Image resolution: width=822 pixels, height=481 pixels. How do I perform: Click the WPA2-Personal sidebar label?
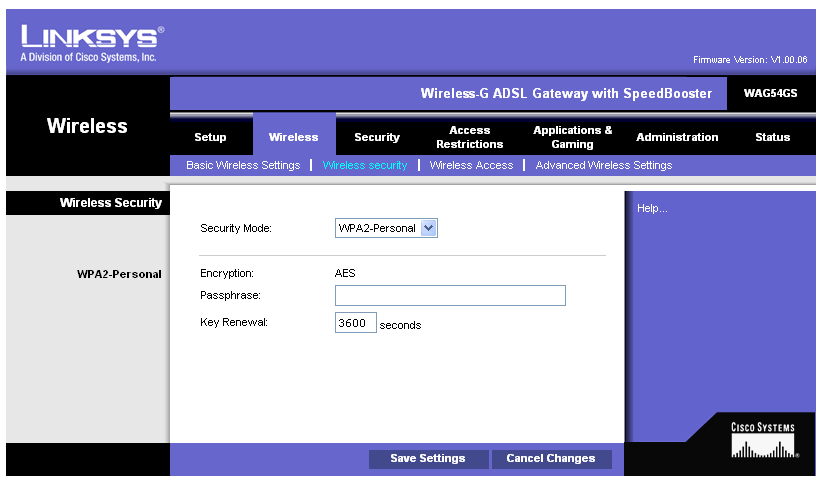(x=119, y=274)
